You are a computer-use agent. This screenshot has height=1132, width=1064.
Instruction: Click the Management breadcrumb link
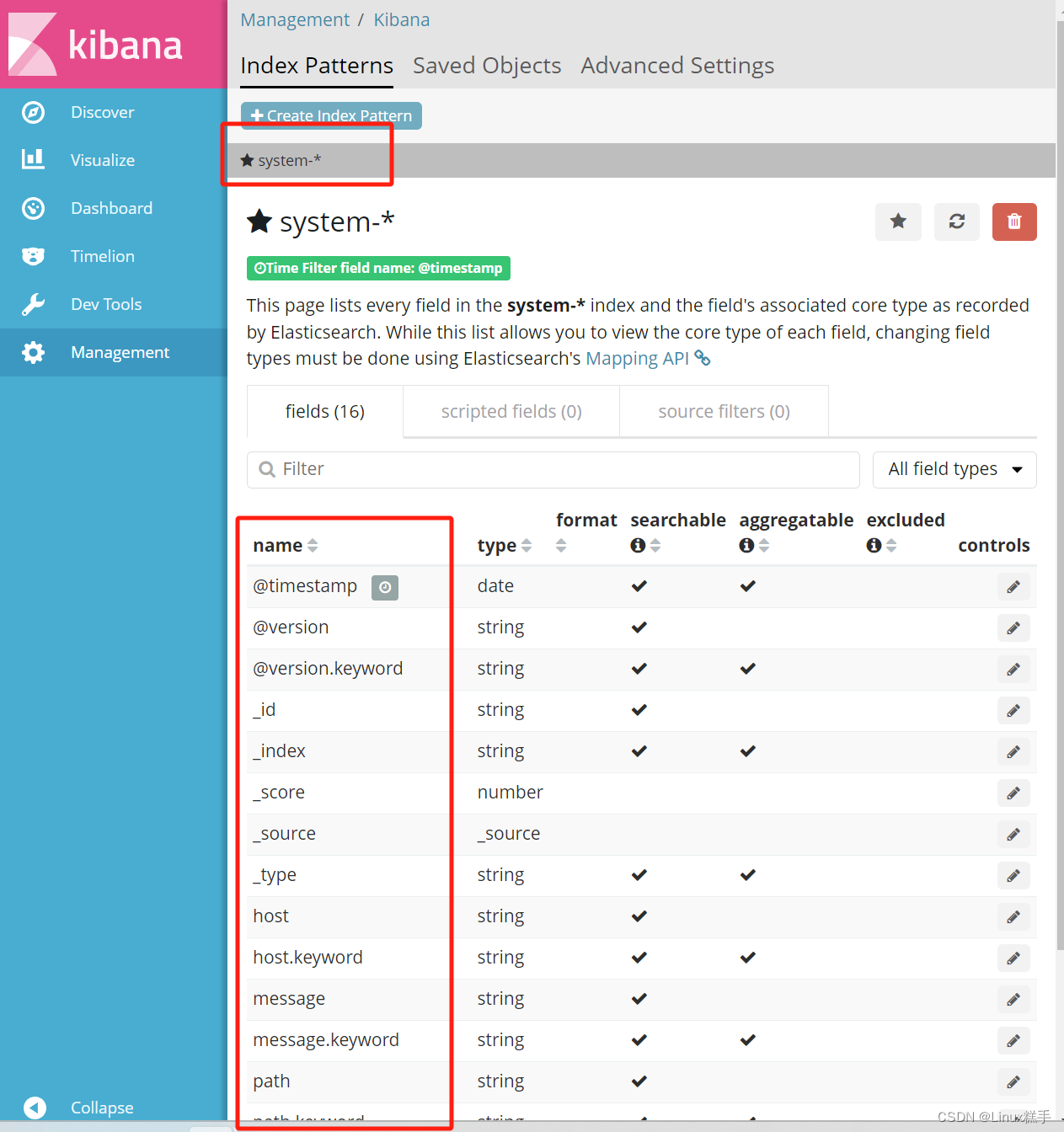(295, 19)
